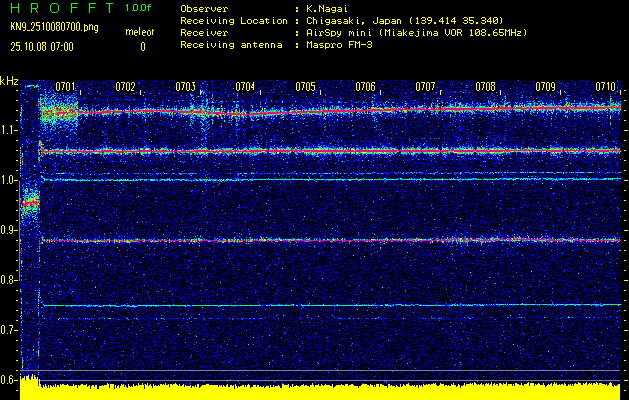629x400 pixels.
Task: Click the 0706 time marker
Action: click(x=366, y=87)
